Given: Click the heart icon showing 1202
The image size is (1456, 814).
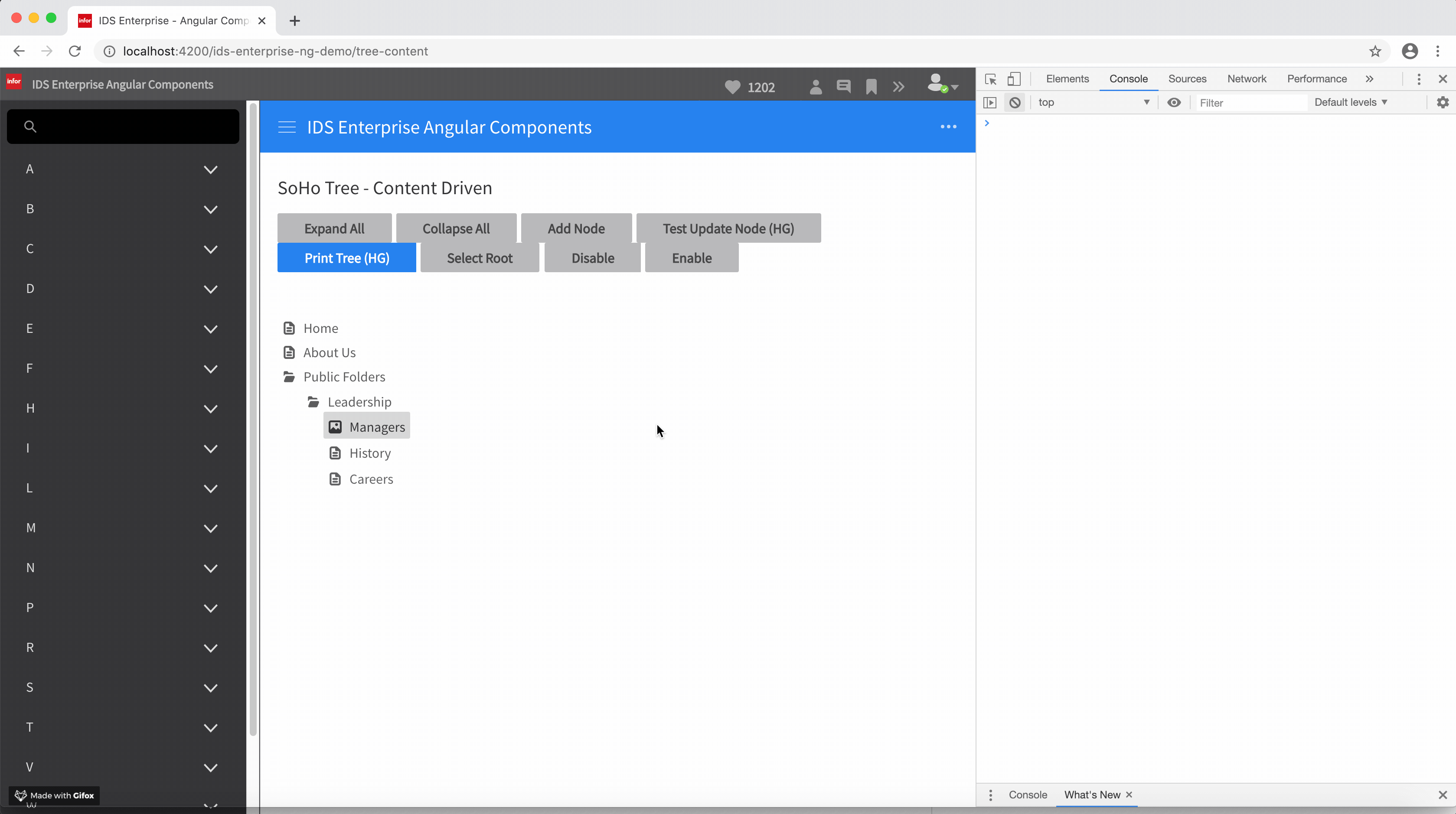Looking at the screenshot, I should [732, 87].
